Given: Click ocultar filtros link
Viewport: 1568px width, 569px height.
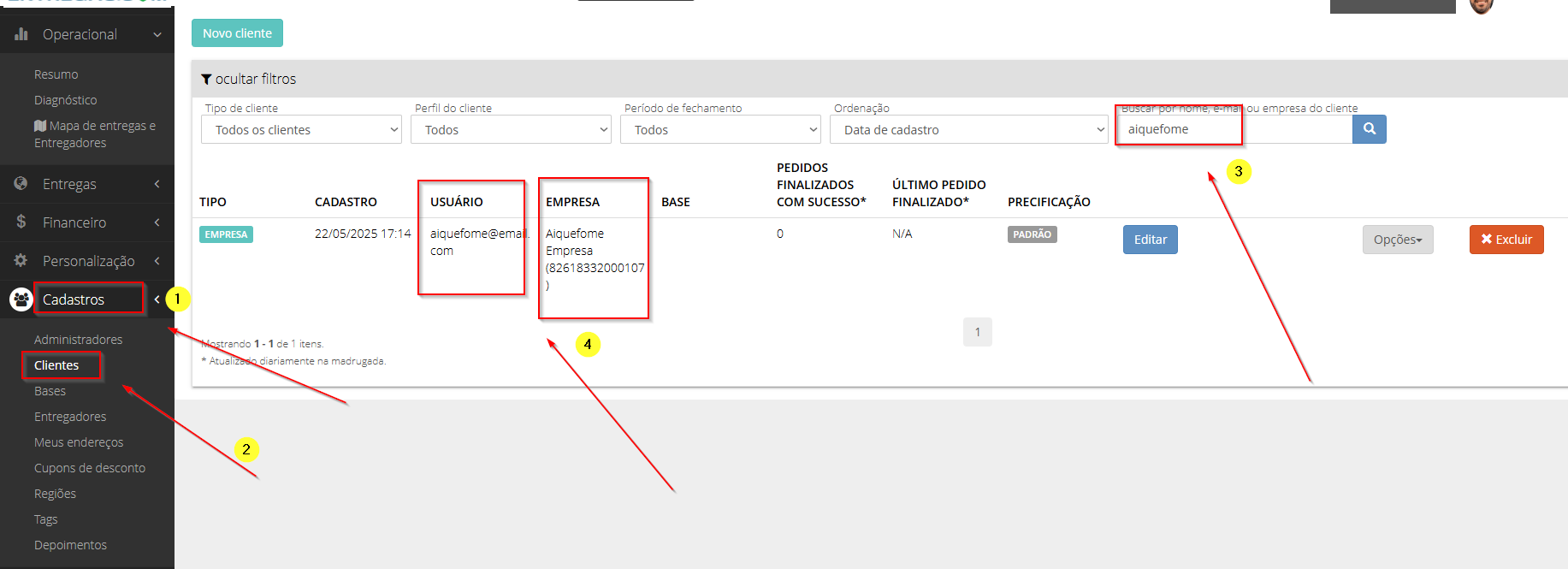Looking at the screenshot, I should [x=255, y=79].
